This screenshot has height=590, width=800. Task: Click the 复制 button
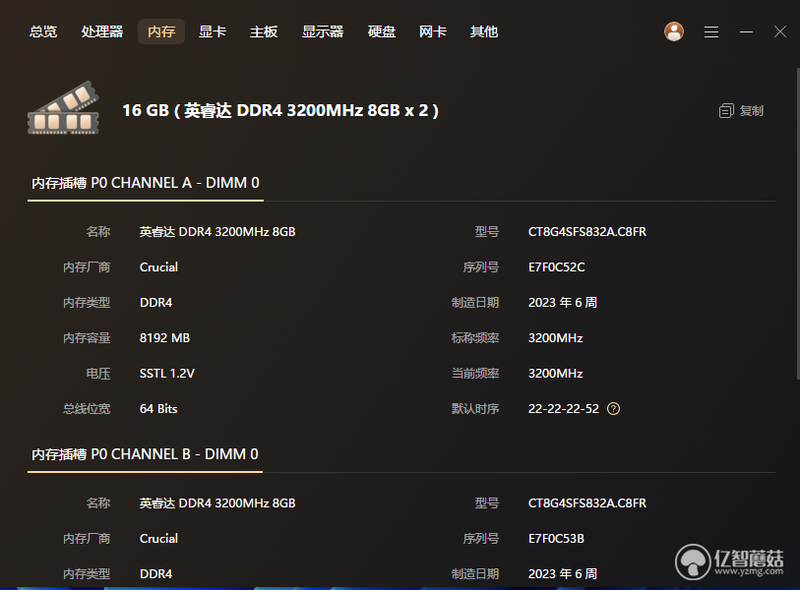(741, 111)
